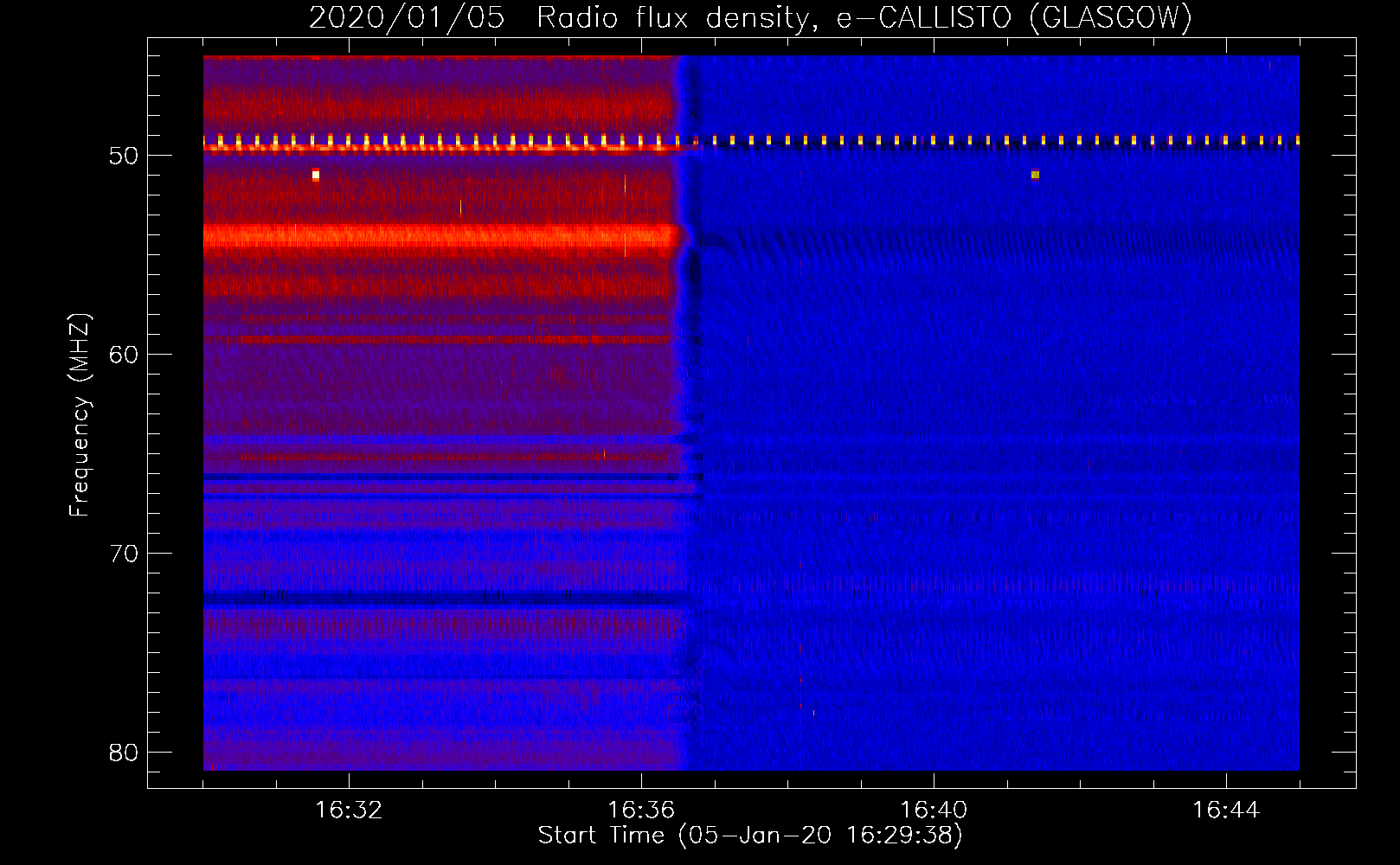Image resolution: width=1400 pixels, height=865 pixels.
Task: Click the bright red band near 54 MHz
Action: [441, 235]
